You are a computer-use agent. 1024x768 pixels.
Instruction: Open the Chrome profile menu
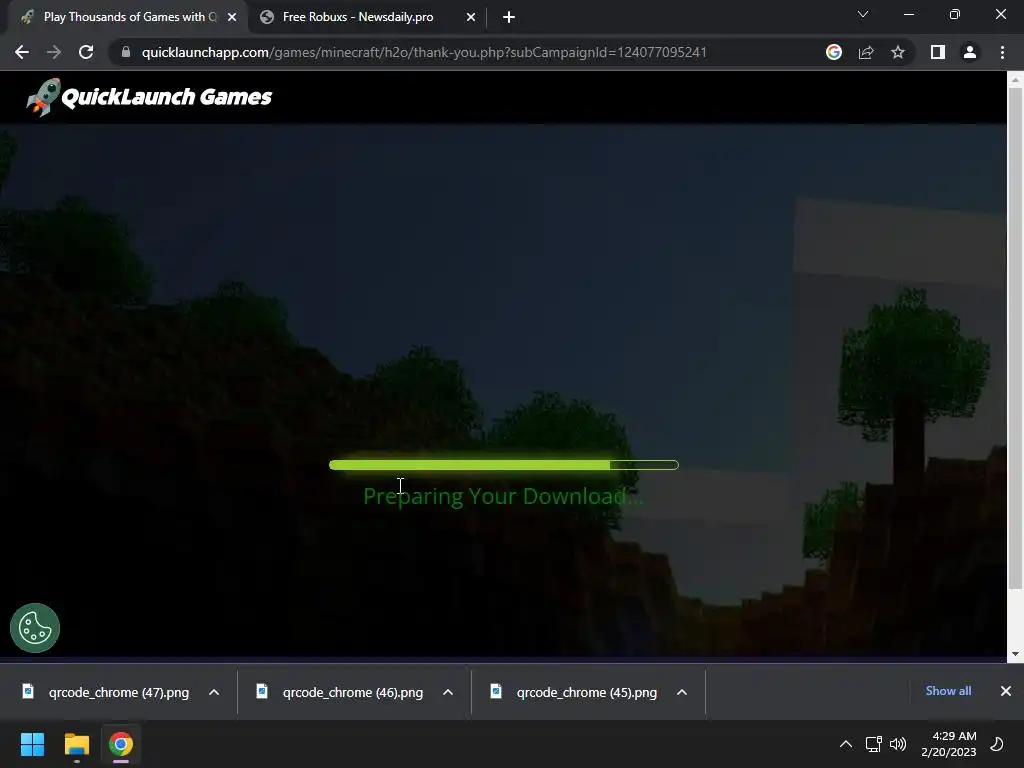970,52
